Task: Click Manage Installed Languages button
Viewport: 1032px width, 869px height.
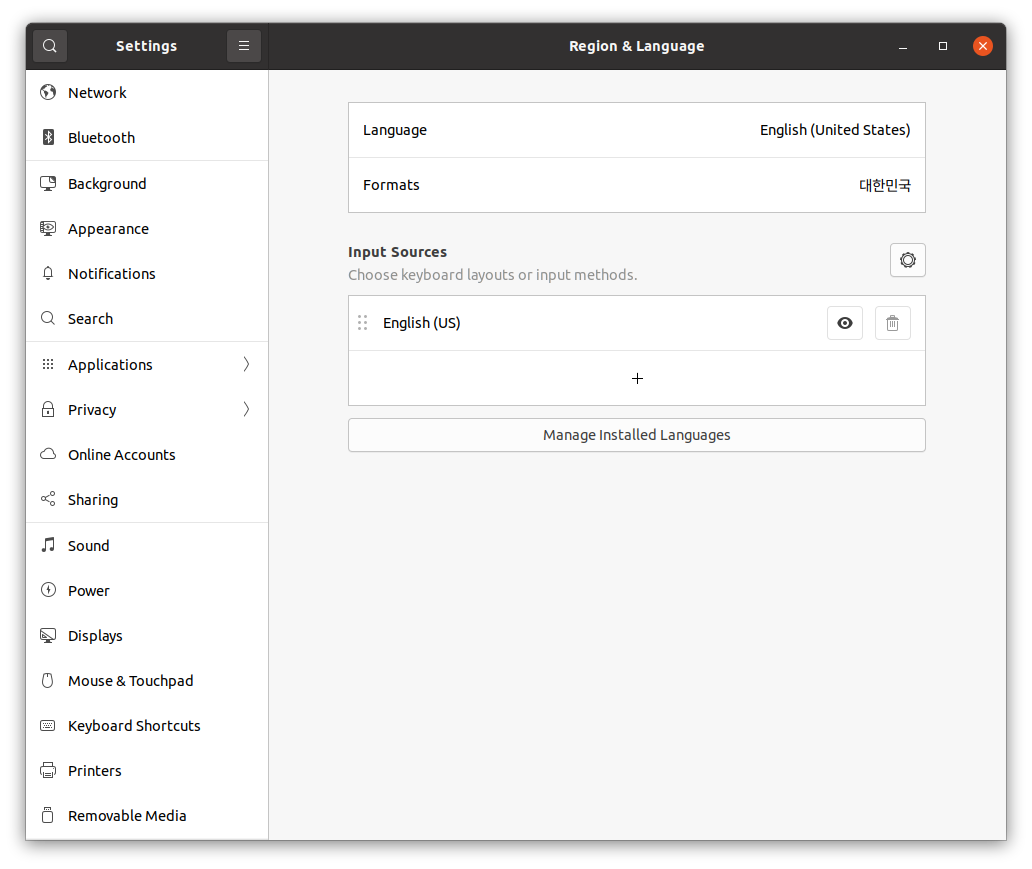Action: (636, 435)
